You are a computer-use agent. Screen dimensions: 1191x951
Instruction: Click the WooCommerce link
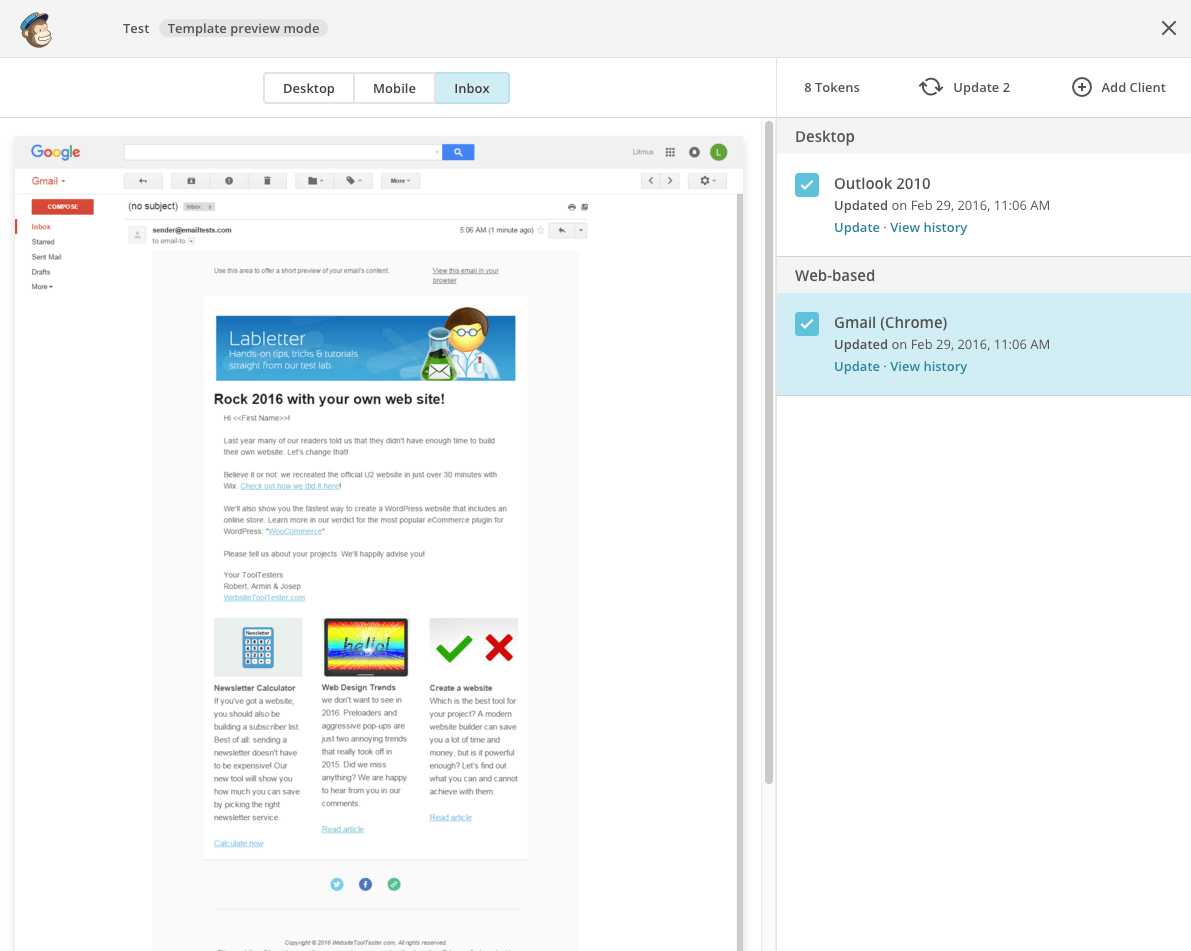(295, 532)
